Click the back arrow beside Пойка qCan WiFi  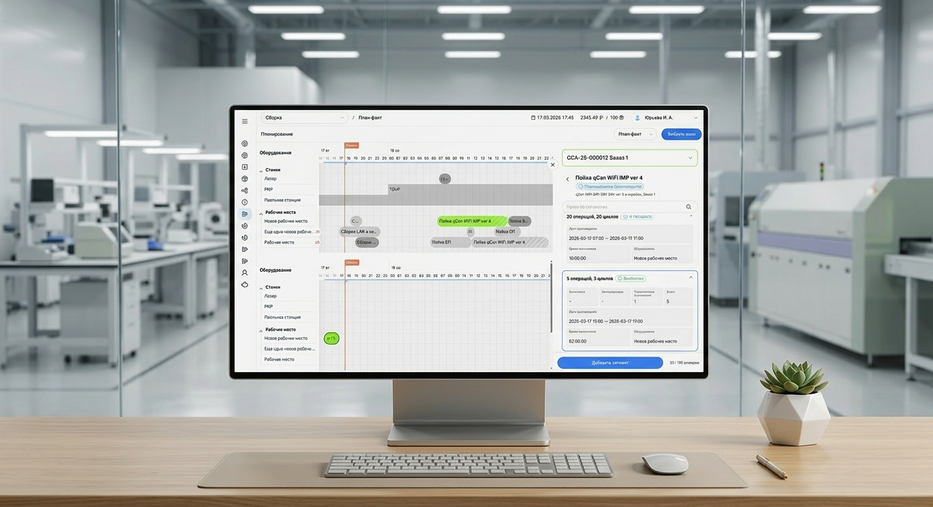(568, 179)
